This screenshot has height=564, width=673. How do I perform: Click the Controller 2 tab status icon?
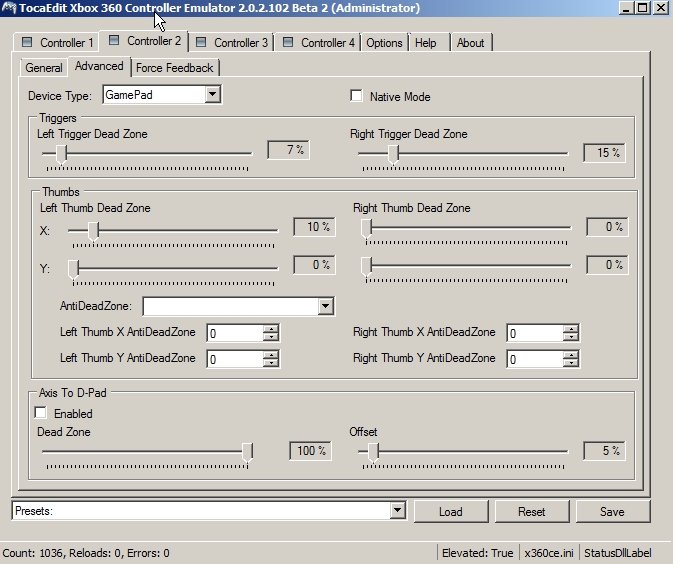[x=114, y=40]
